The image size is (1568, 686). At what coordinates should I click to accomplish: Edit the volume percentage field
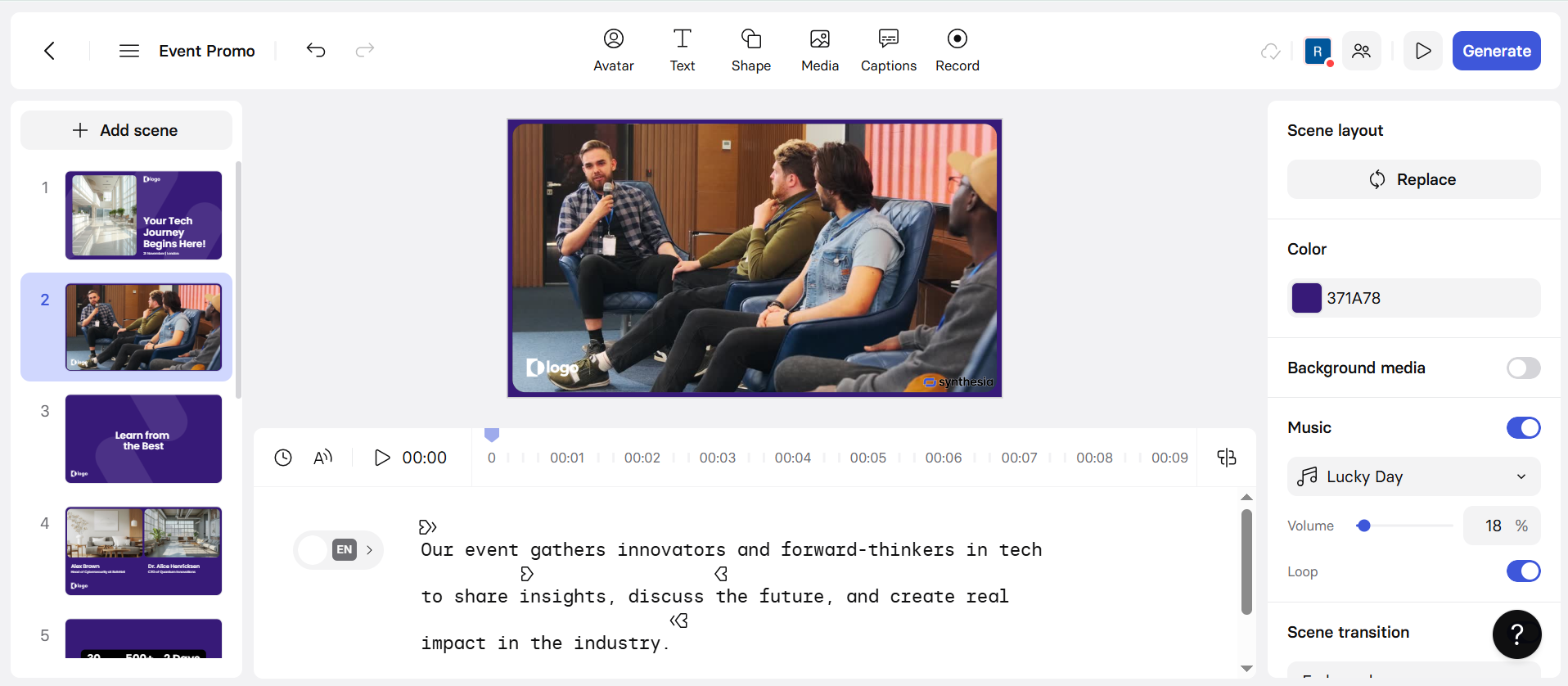pyautogui.click(x=1502, y=526)
